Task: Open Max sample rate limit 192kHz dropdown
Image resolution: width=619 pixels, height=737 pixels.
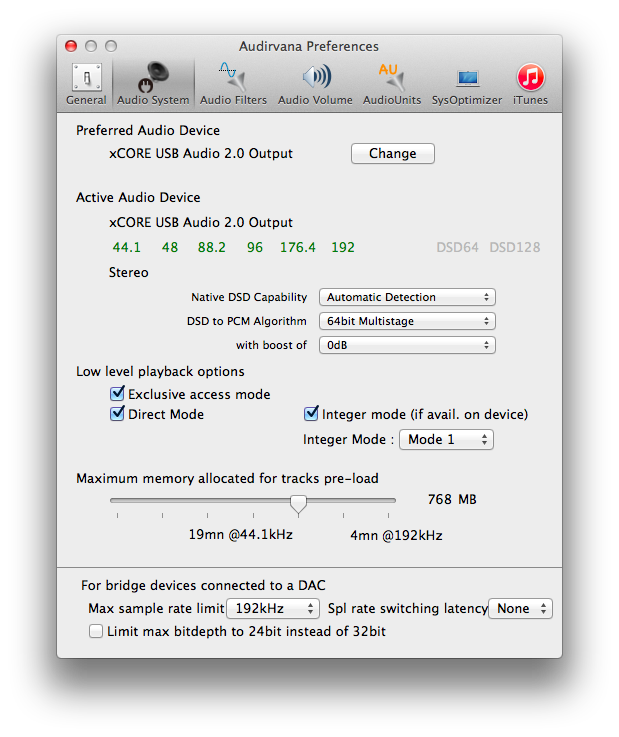Action: pyautogui.click(x=273, y=608)
